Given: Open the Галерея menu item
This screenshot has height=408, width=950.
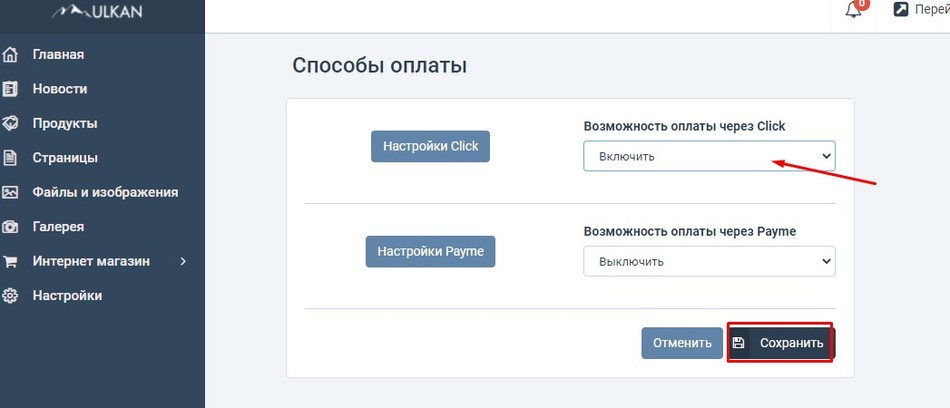Looking at the screenshot, I should click(58, 227).
